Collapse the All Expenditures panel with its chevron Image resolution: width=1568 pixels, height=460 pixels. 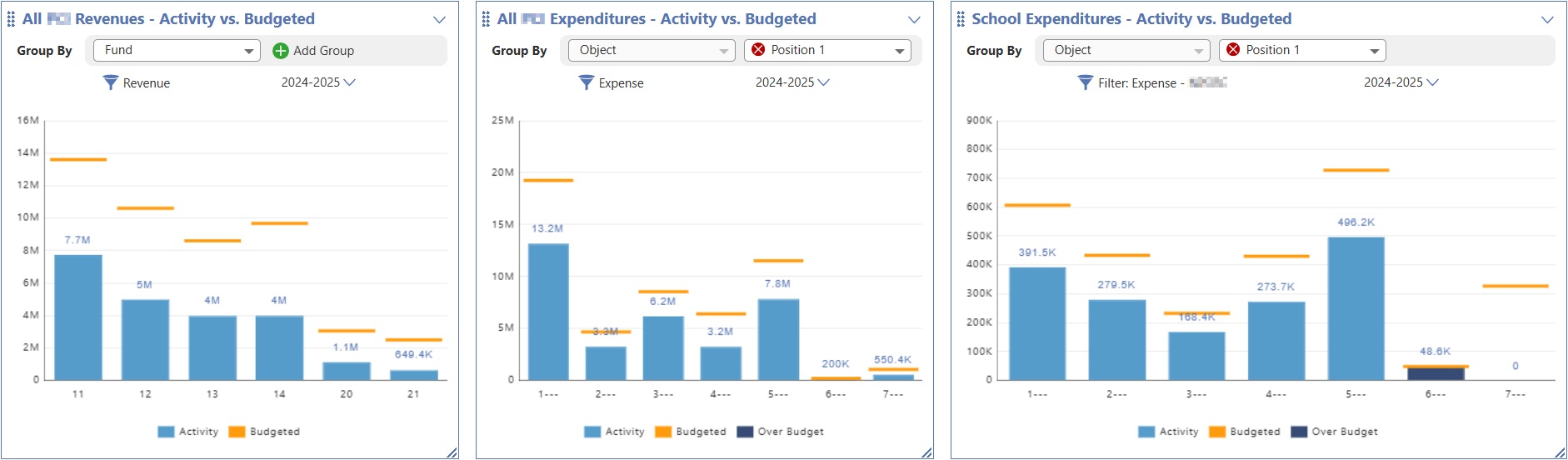(x=914, y=20)
